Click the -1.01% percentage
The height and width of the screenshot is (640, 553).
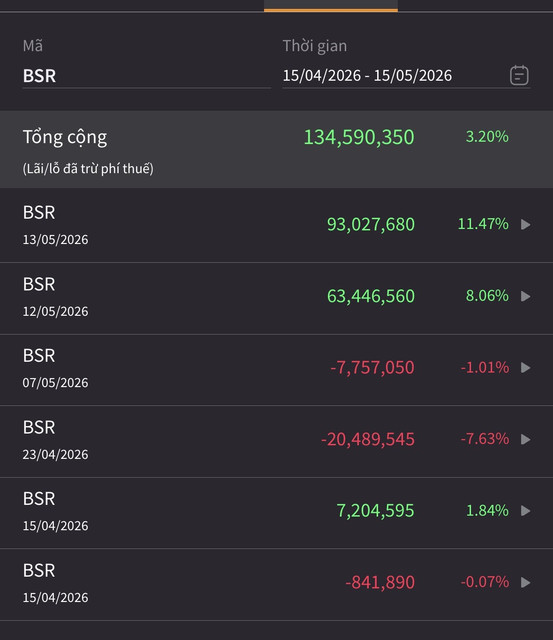tap(485, 367)
